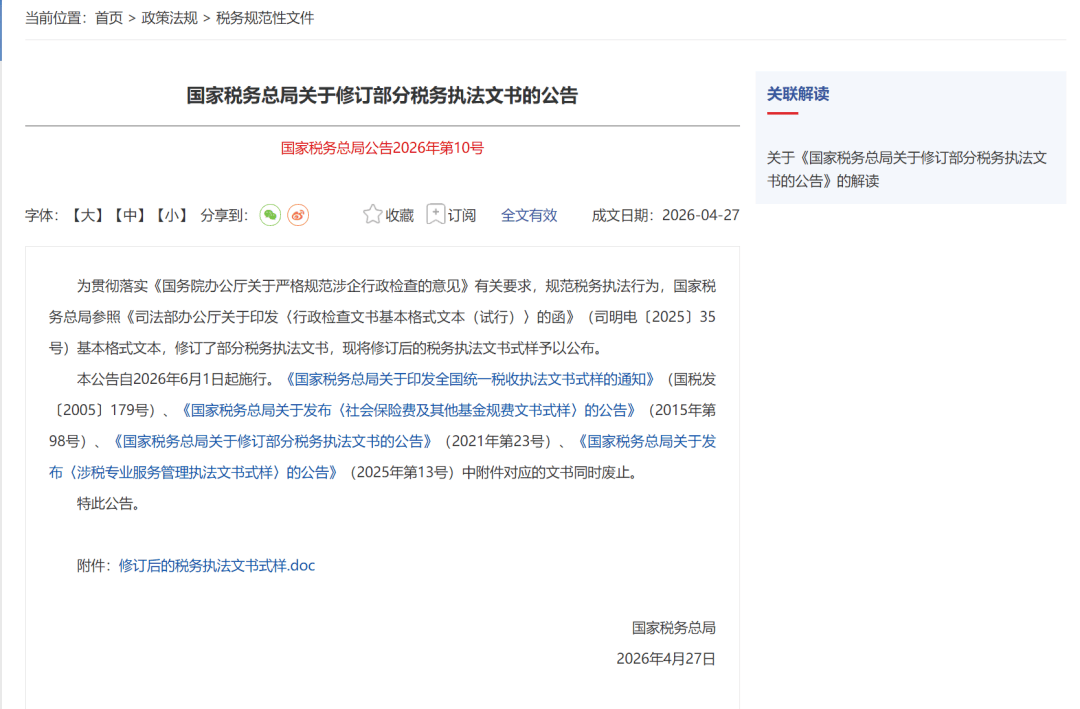The image size is (1080, 709).
Task: Set font size to 大
Action: [87, 216]
